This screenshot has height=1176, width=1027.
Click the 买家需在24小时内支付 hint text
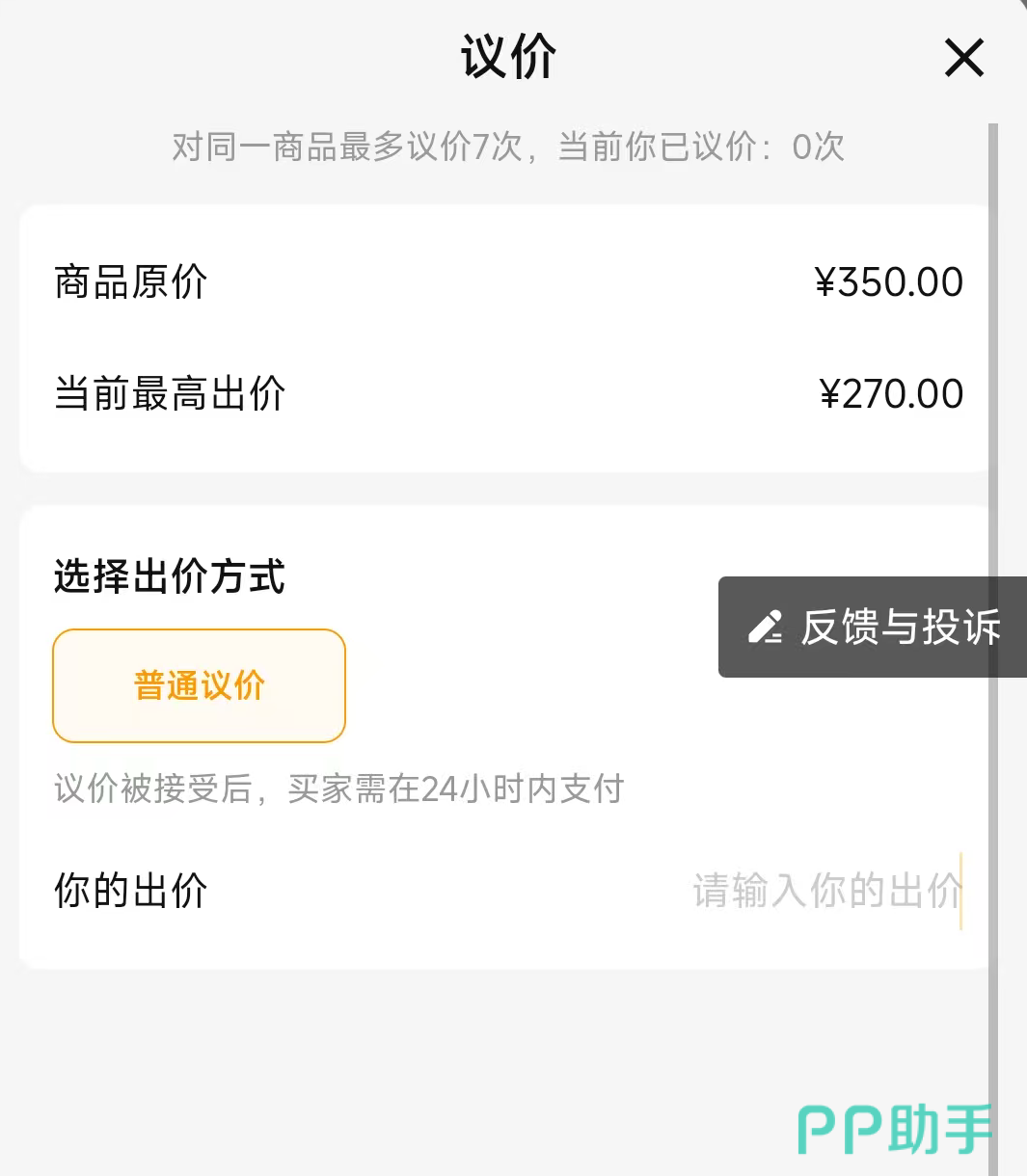[x=455, y=788]
